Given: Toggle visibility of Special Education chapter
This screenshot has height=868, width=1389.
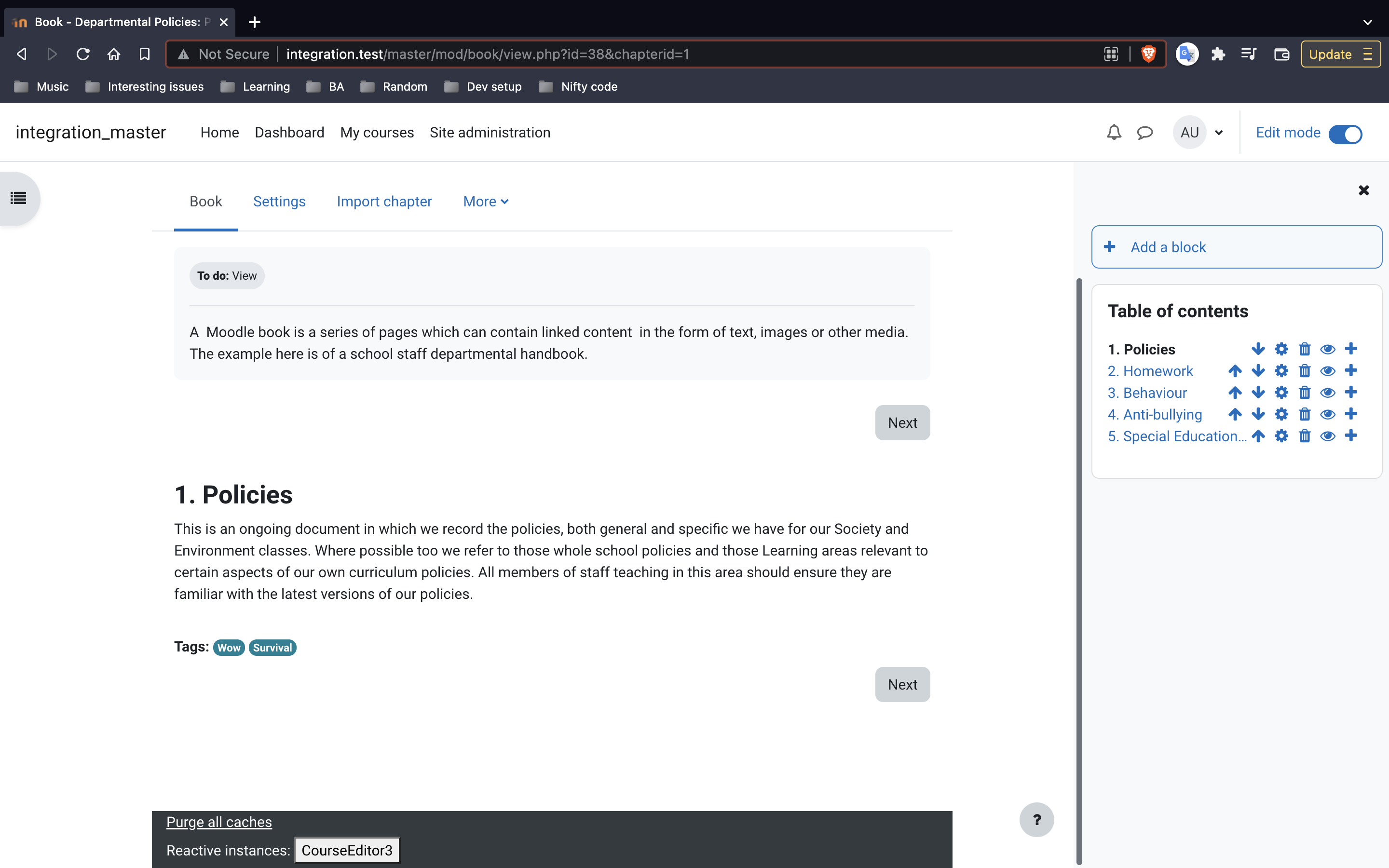Looking at the screenshot, I should tap(1328, 436).
